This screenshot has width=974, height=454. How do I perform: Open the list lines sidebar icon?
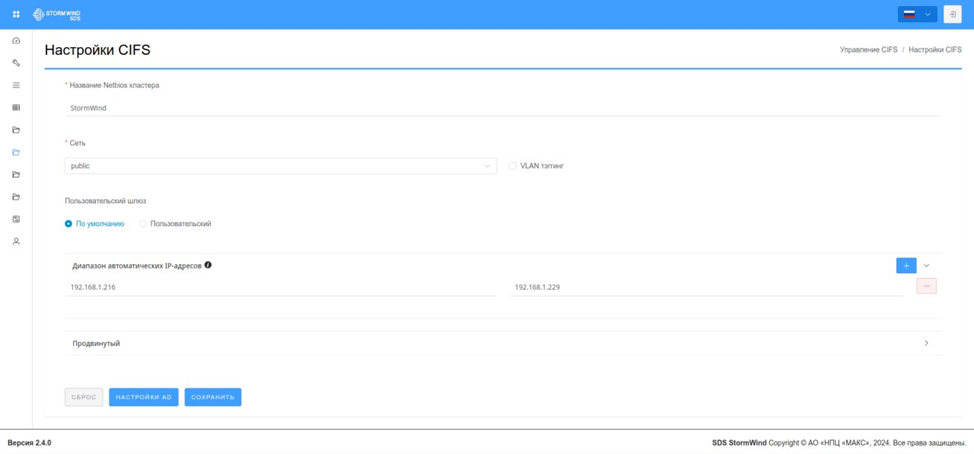16,85
